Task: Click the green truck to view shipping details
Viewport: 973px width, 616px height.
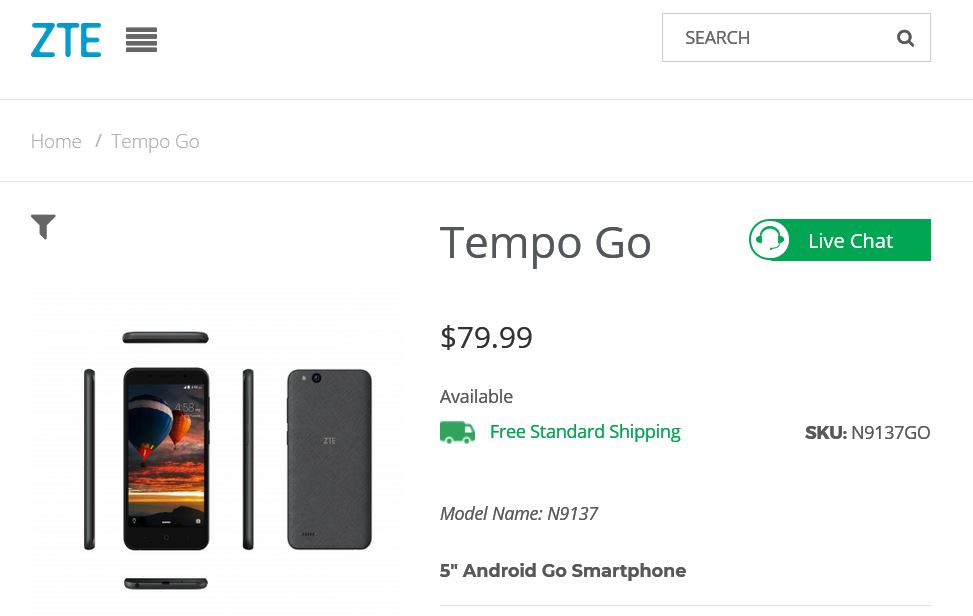Action: [x=457, y=432]
